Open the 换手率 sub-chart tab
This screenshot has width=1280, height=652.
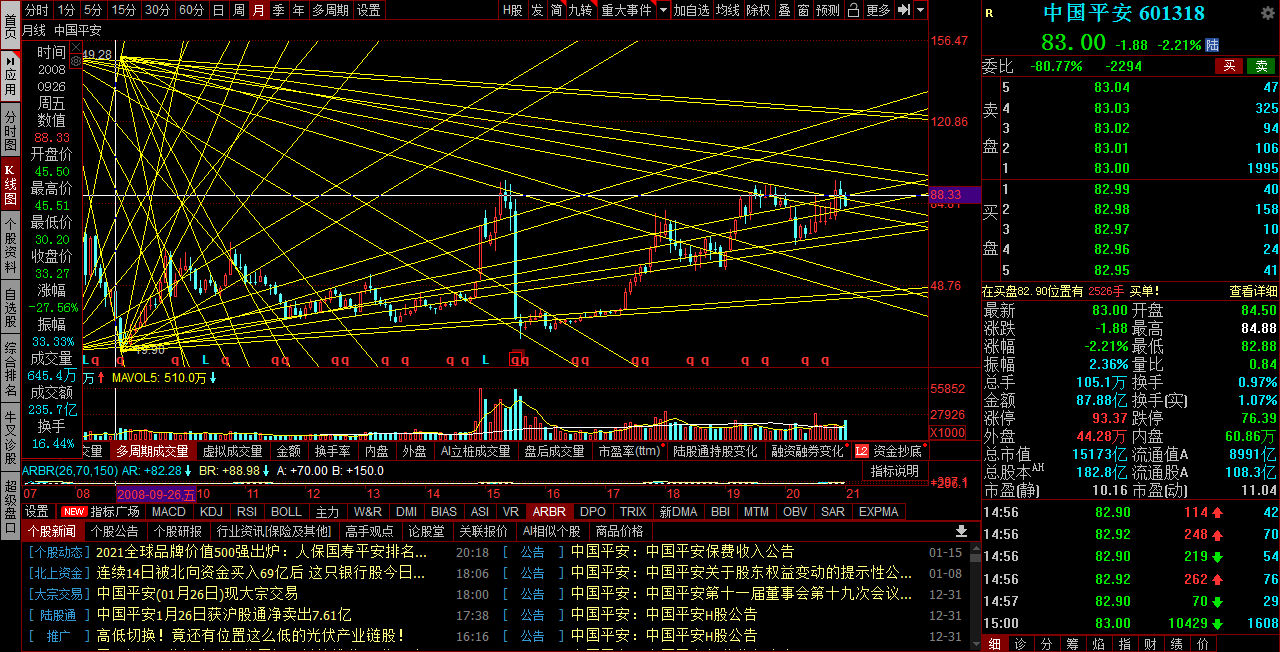(332, 451)
